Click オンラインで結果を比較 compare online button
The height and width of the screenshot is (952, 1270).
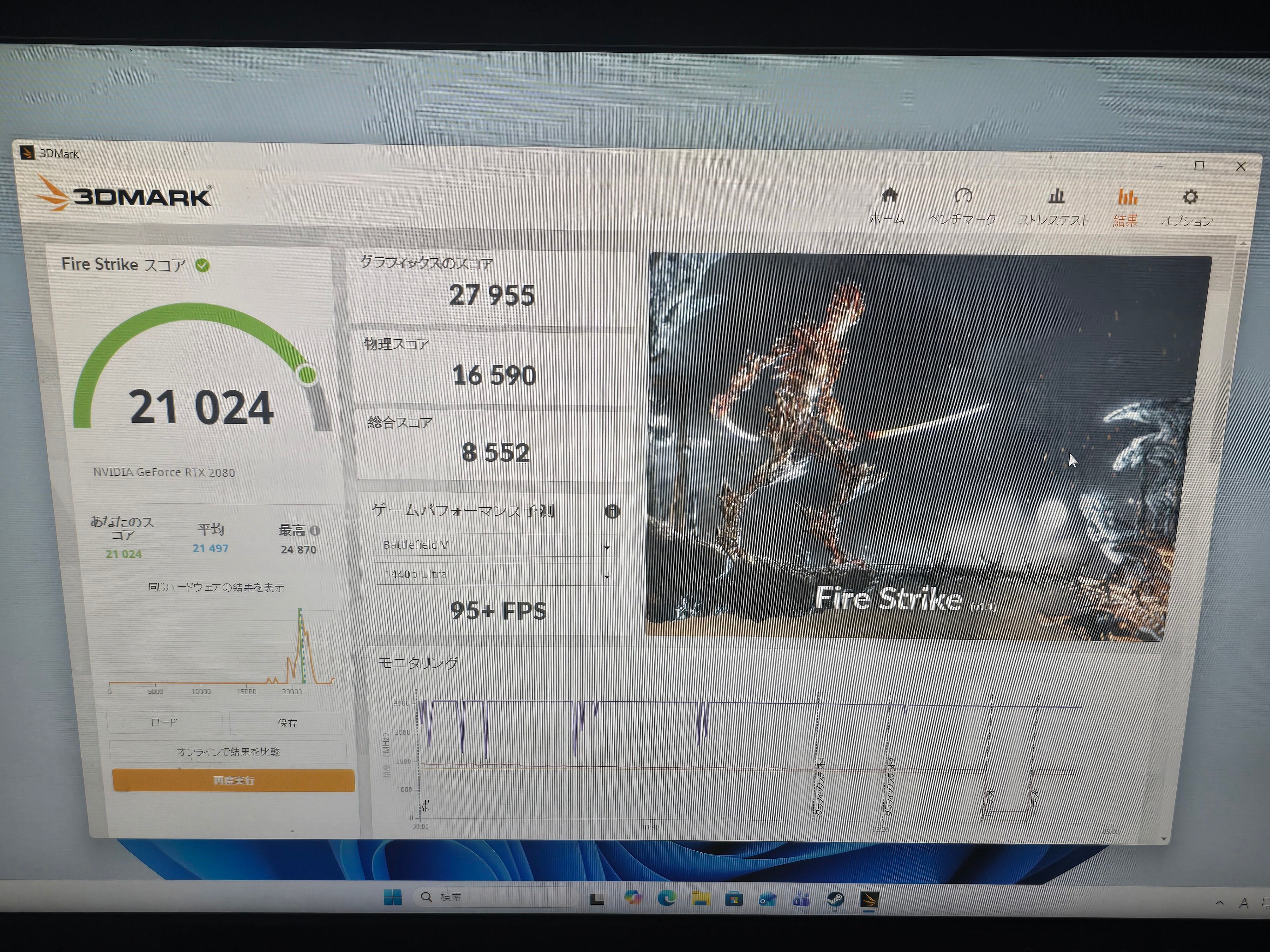228,752
